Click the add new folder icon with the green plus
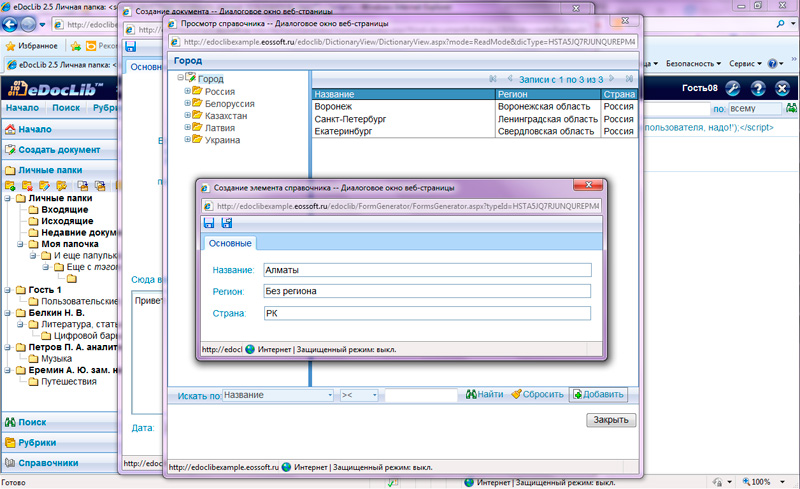The width and height of the screenshot is (800, 489). pyautogui.click(x=10, y=186)
